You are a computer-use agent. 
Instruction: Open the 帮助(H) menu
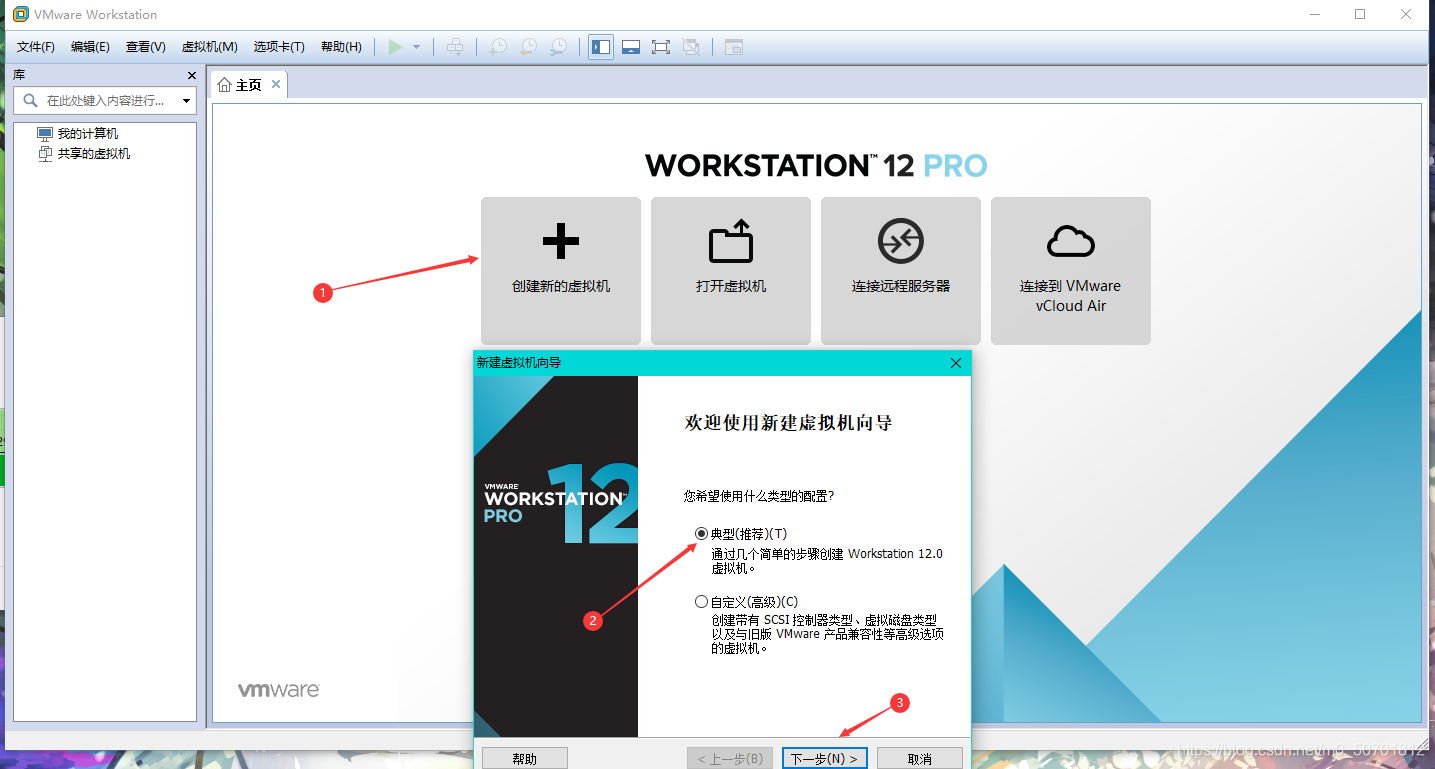coord(341,47)
